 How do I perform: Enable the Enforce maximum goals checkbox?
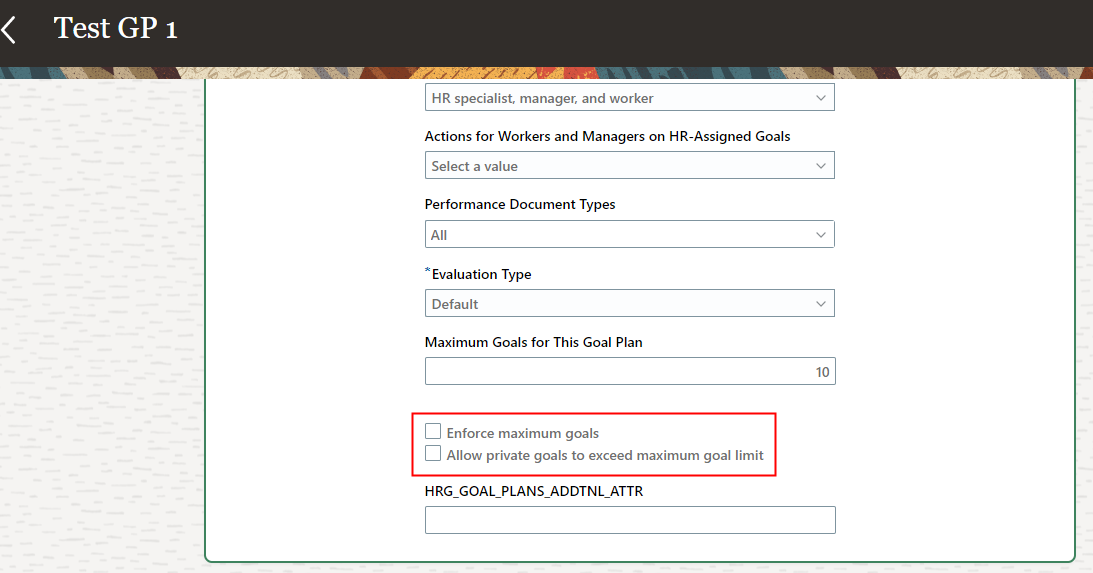click(x=433, y=431)
